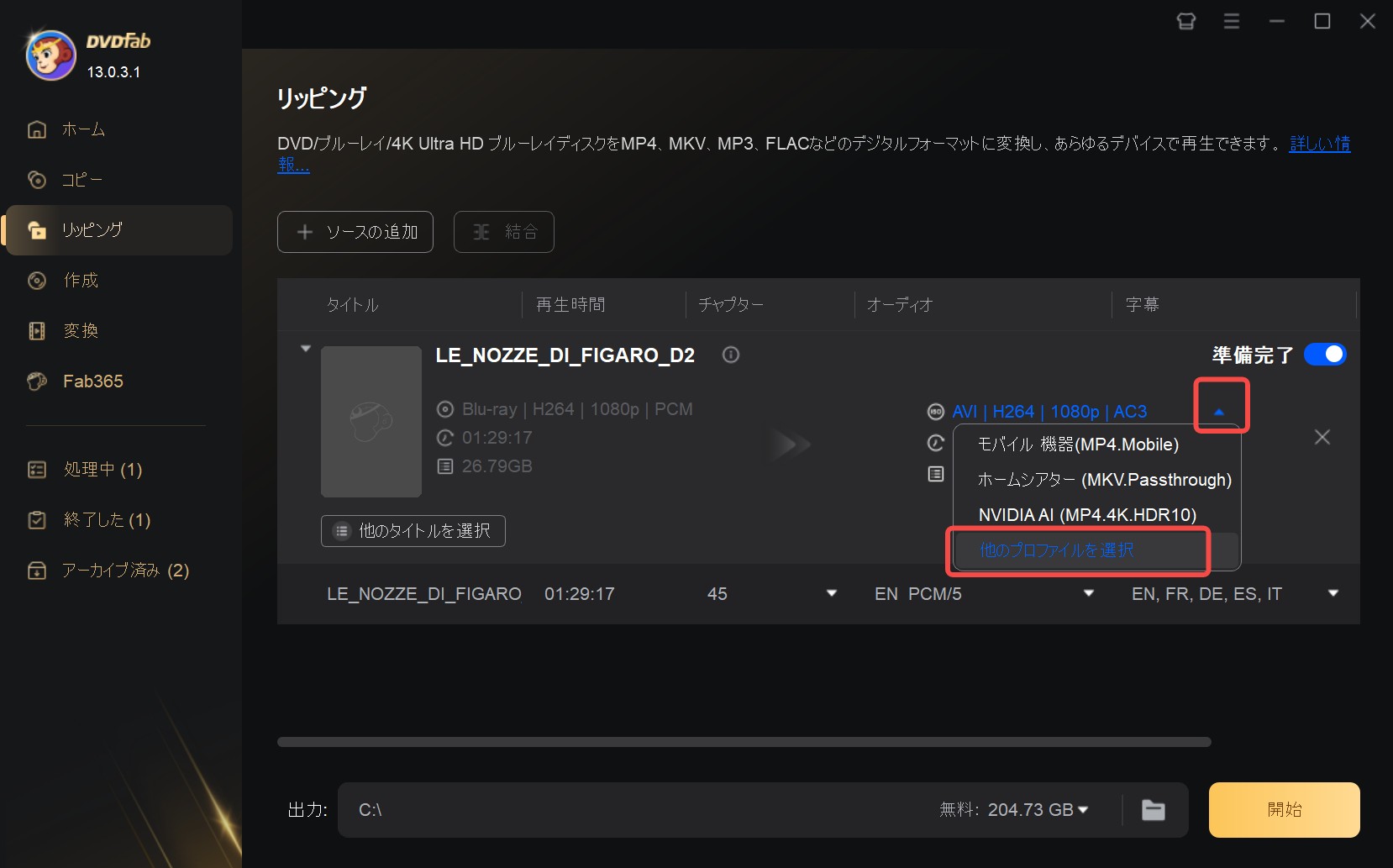Open the chapter 45 dropdown
The image size is (1393, 868).
832,593
